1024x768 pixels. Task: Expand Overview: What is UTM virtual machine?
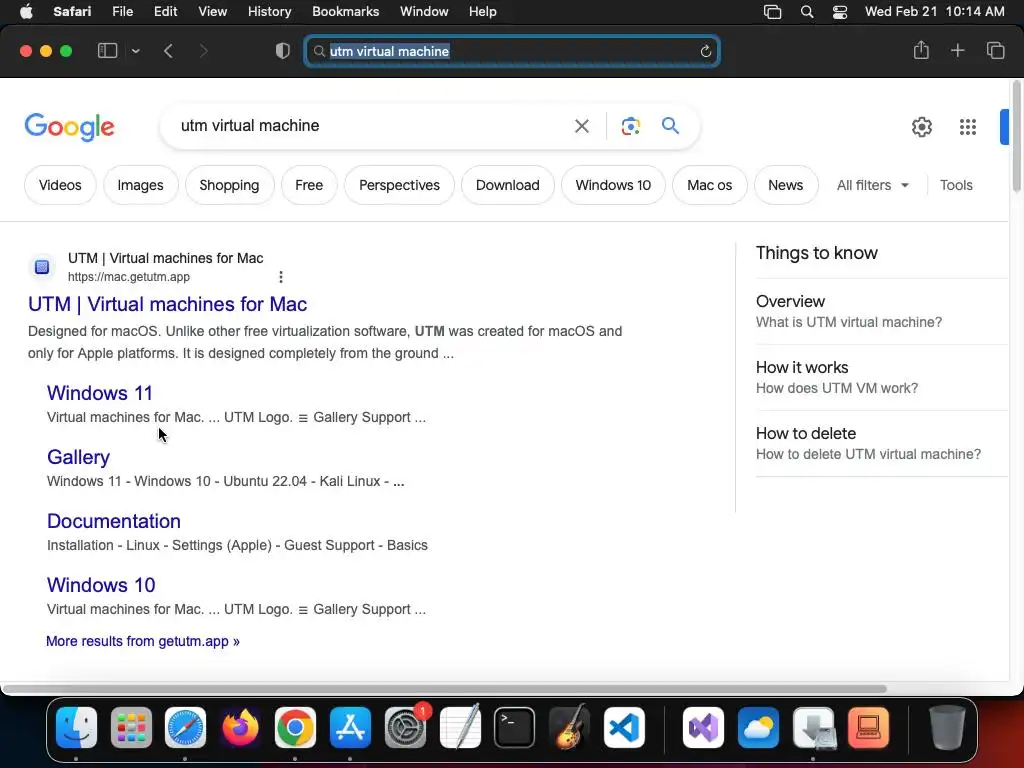882,312
